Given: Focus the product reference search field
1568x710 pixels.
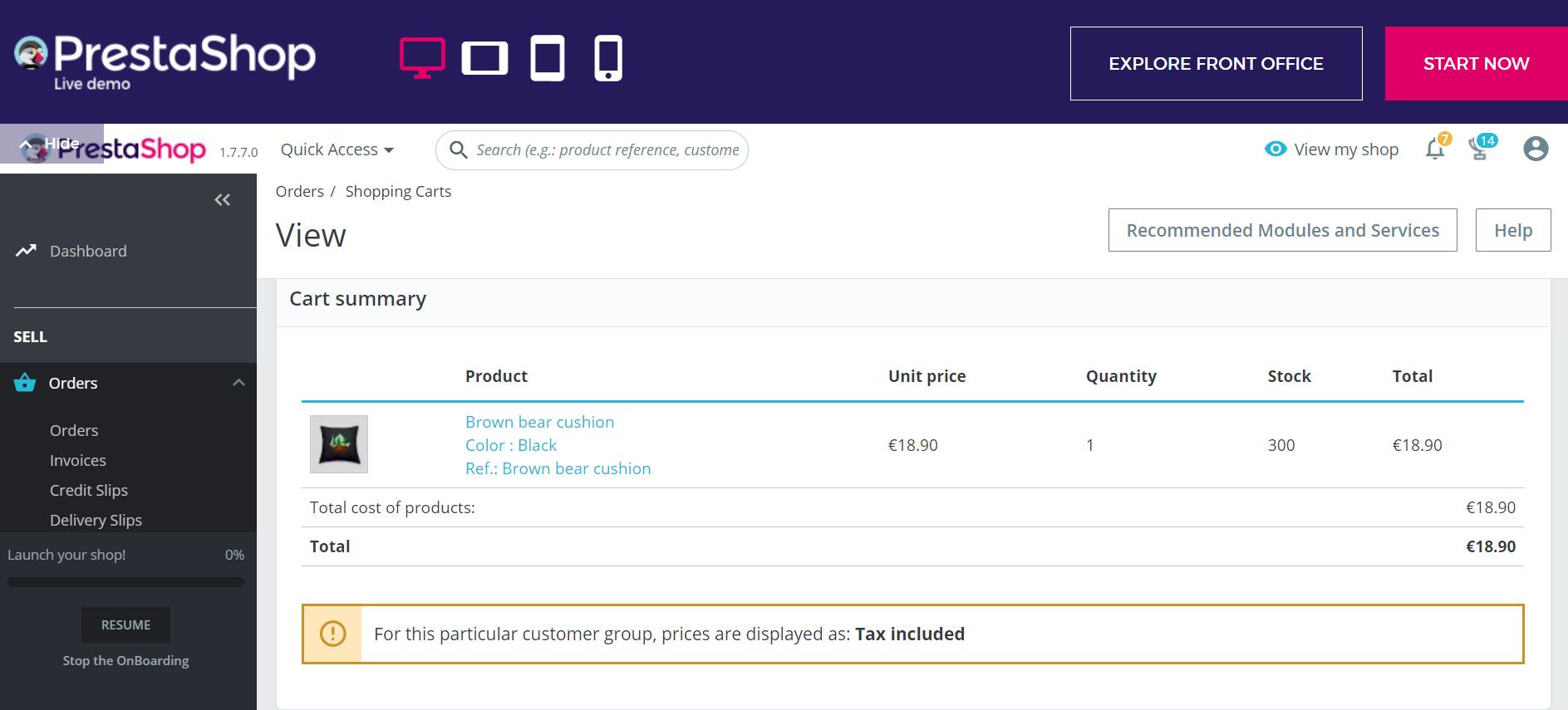Looking at the screenshot, I should pyautogui.click(x=607, y=150).
